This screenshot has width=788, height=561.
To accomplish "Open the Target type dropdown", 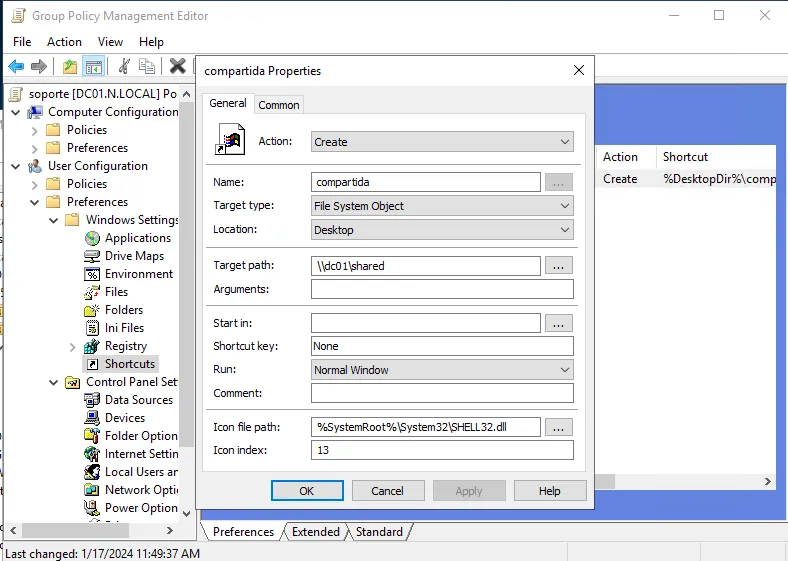I will coord(441,206).
